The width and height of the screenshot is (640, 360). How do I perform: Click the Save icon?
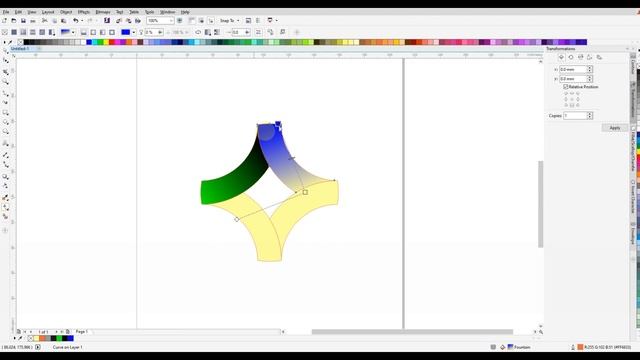click(23, 20)
